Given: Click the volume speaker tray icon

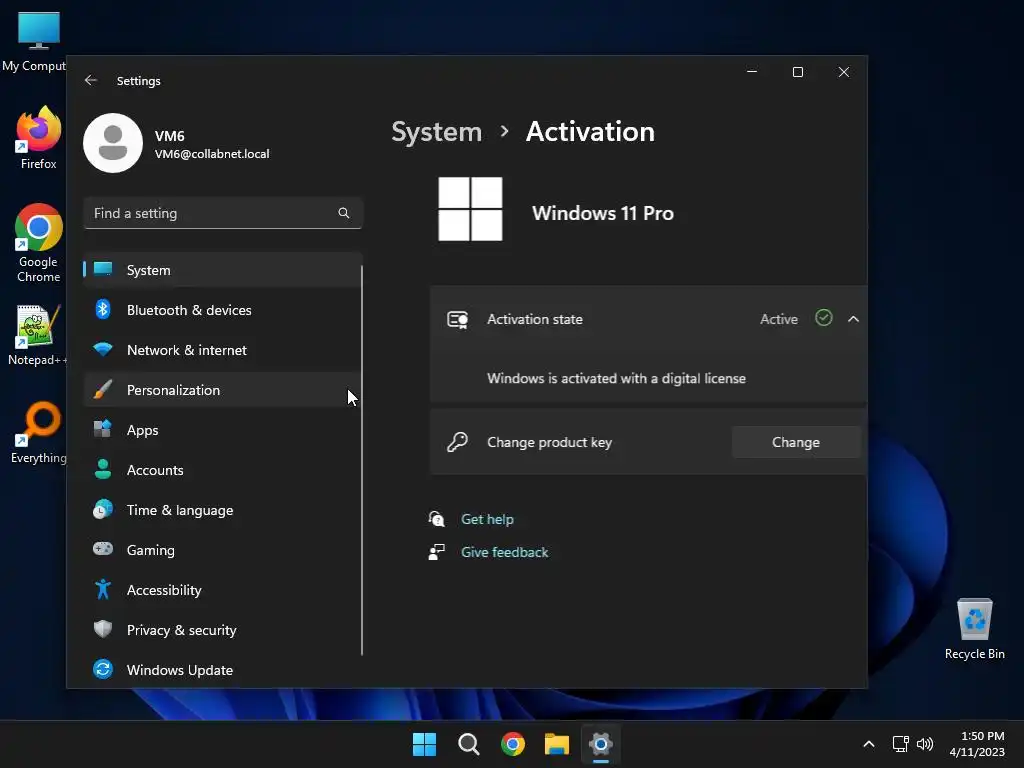Looking at the screenshot, I should click(925, 744).
